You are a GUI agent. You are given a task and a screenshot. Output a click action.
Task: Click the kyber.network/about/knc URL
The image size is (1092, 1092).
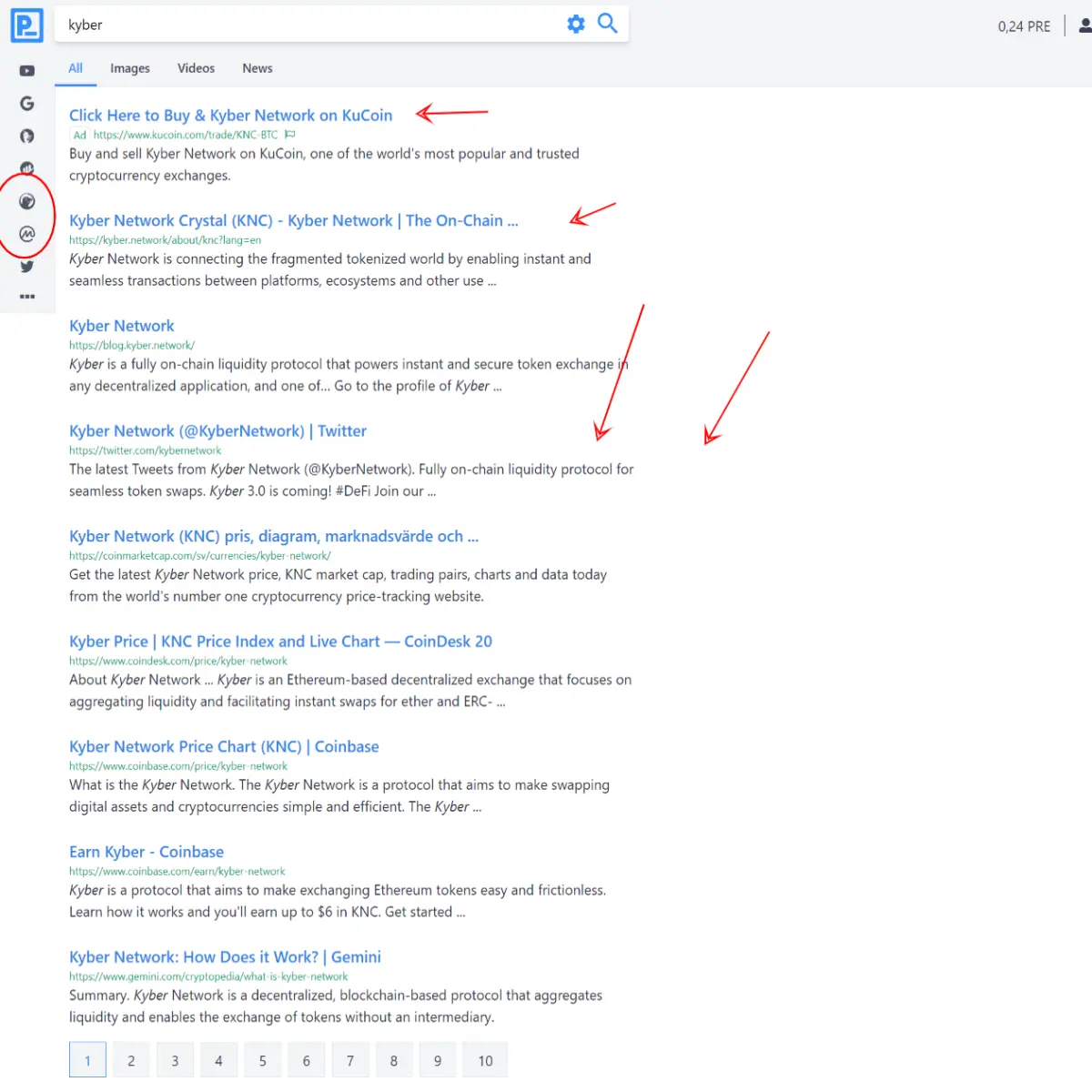click(x=165, y=240)
